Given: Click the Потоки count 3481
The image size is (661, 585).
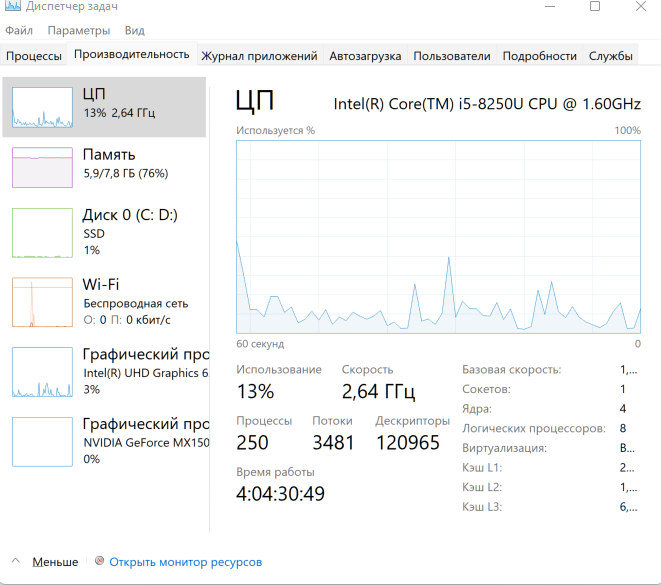Looking at the screenshot, I should tap(333, 443).
